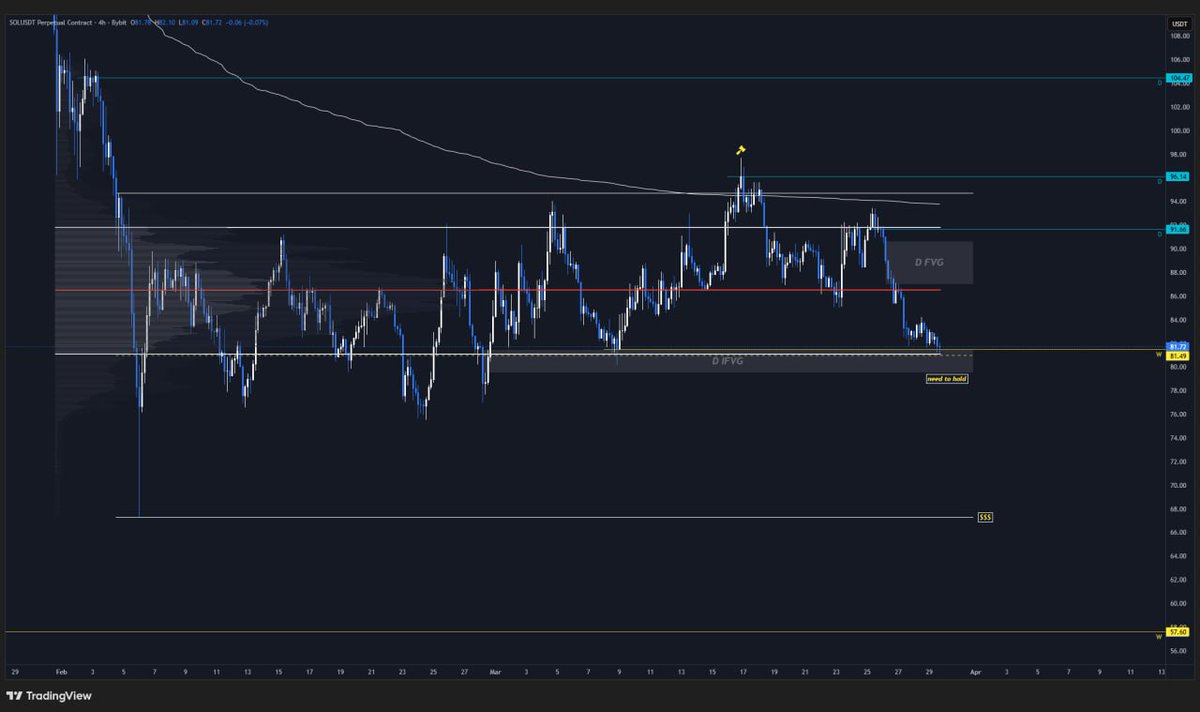Screen dimensions: 1200x712
Task: Click the Mar label on the time axis
Action: point(494,673)
